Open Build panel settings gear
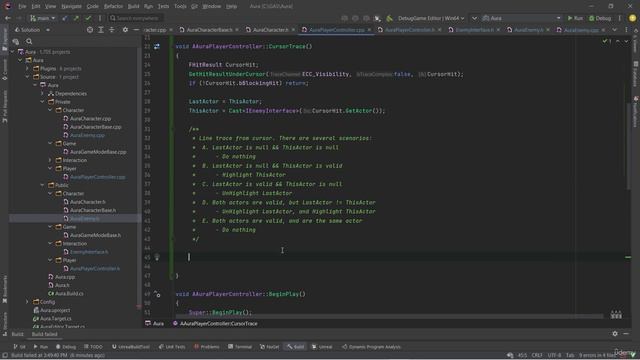The width and height of the screenshot is (640, 360). pos(615,334)
